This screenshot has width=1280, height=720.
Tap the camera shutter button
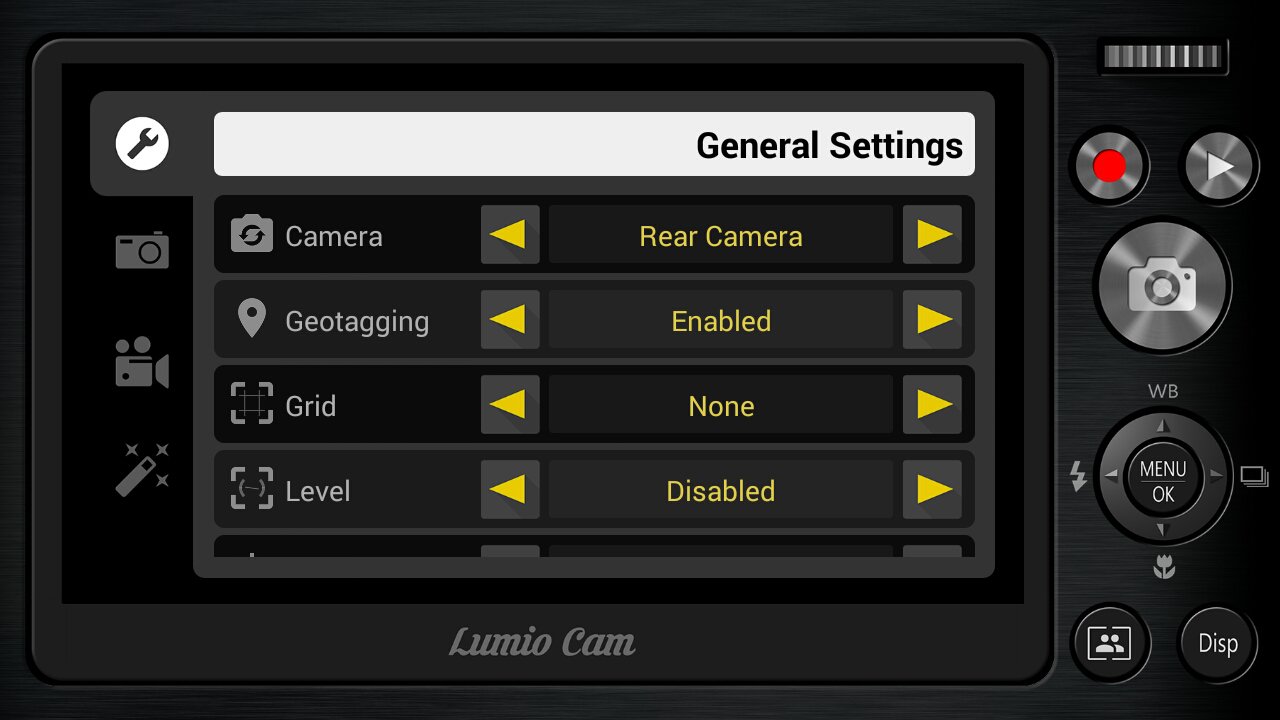tap(1162, 286)
